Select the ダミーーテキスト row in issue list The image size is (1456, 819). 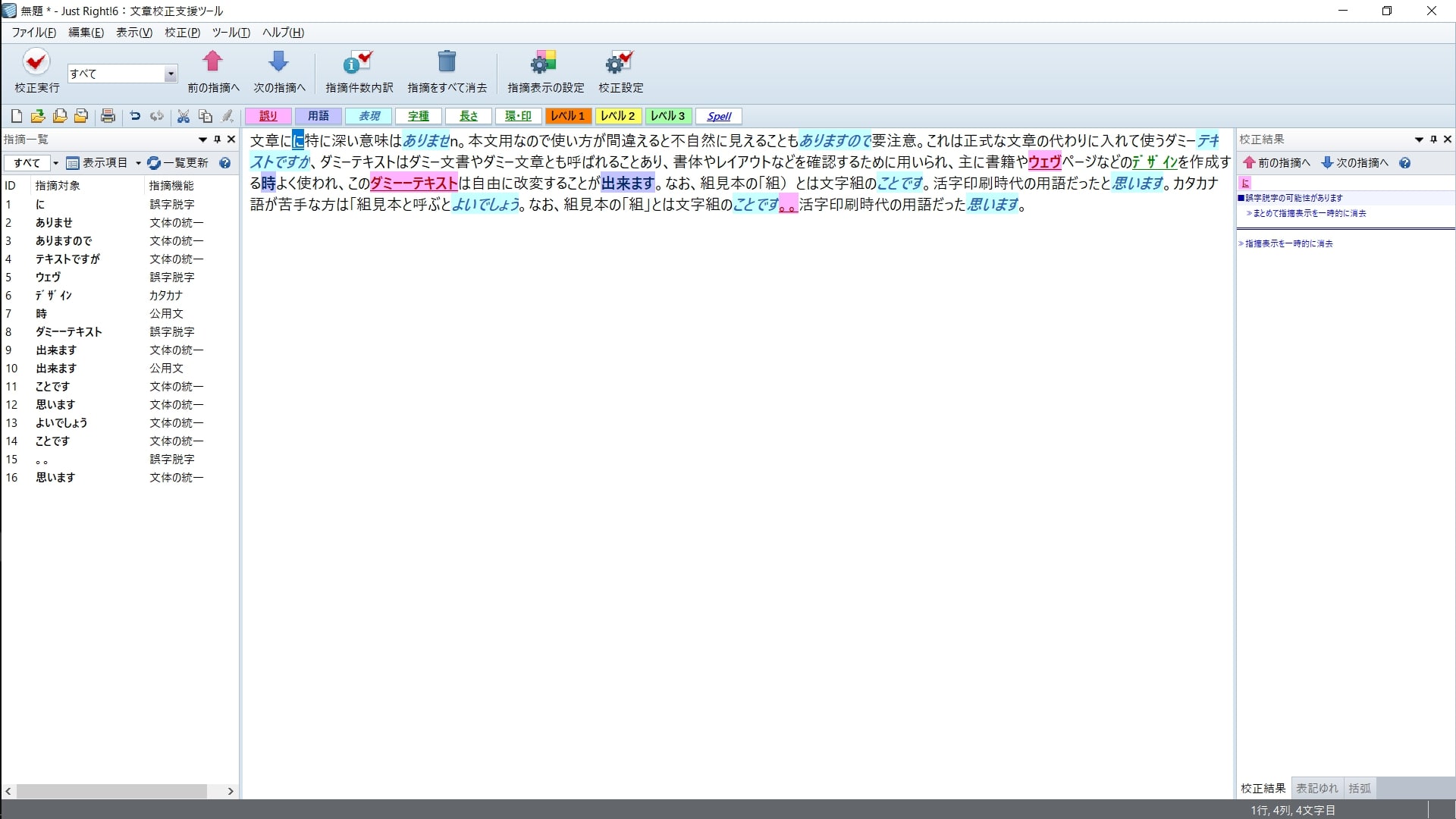(68, 331)
